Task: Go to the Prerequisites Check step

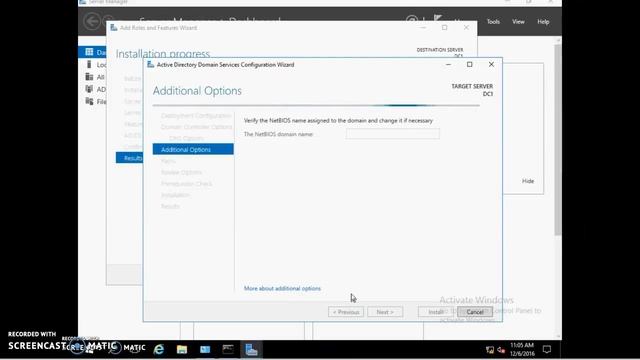Action: click(187, 184)
